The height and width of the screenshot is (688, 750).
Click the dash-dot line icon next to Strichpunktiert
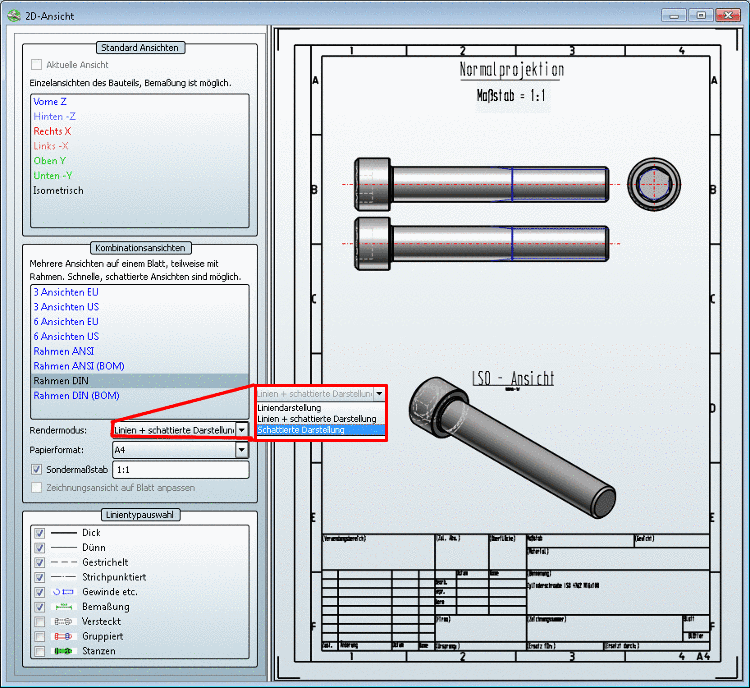click(x=64, y=577)
